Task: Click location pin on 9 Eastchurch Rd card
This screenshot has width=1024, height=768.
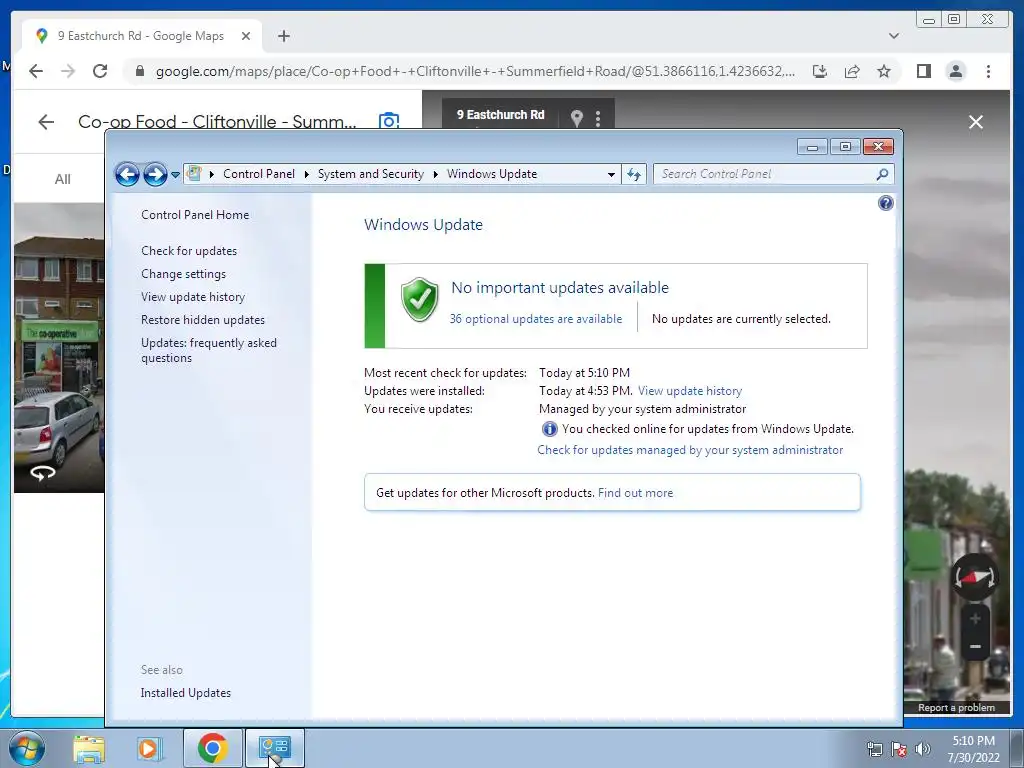Action: (577, 118)
